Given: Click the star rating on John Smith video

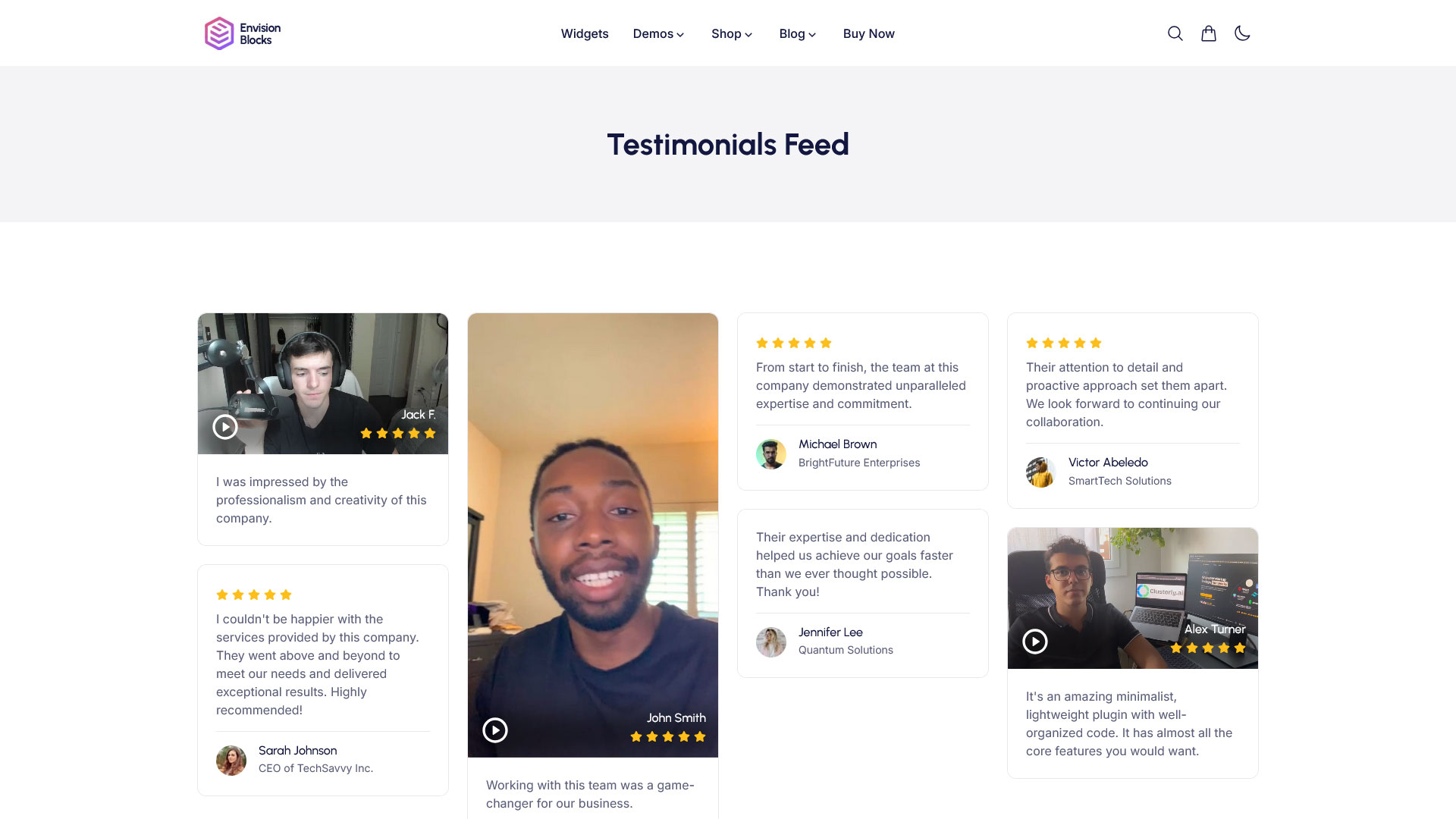Looking at the screenshot, I should [668, 737].
